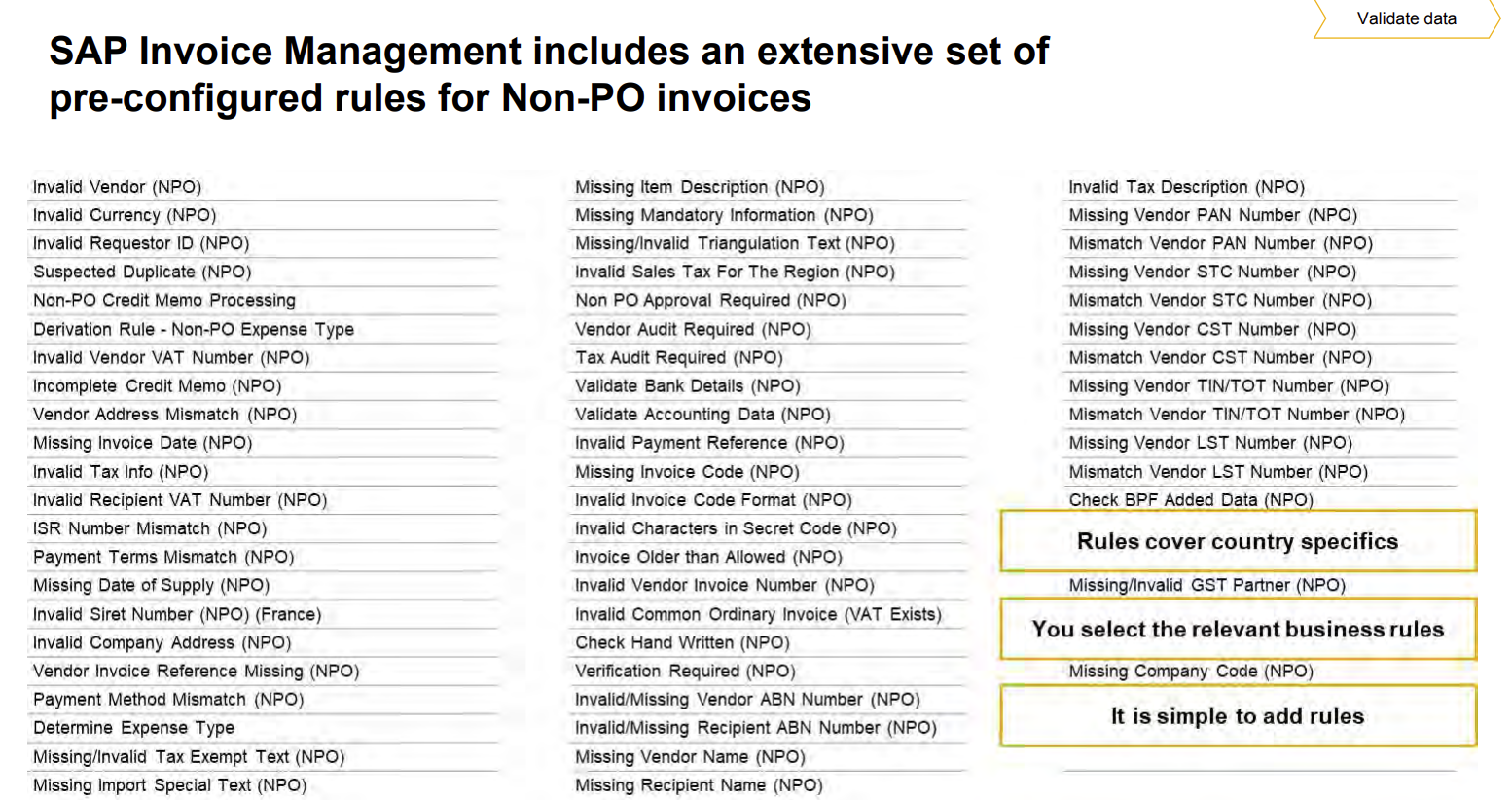1512x800 pixels.
Task: Click 'Invalid Requestor ID (NPO)'
Action: 141,243
